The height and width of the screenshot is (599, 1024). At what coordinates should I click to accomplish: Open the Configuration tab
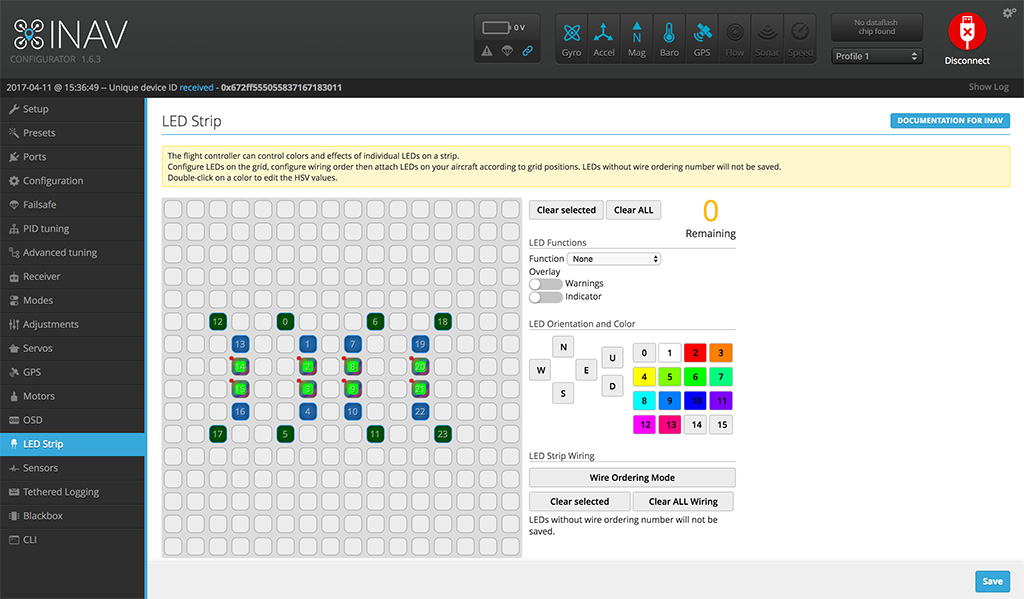pyautogui.click(x=72, y=181)
